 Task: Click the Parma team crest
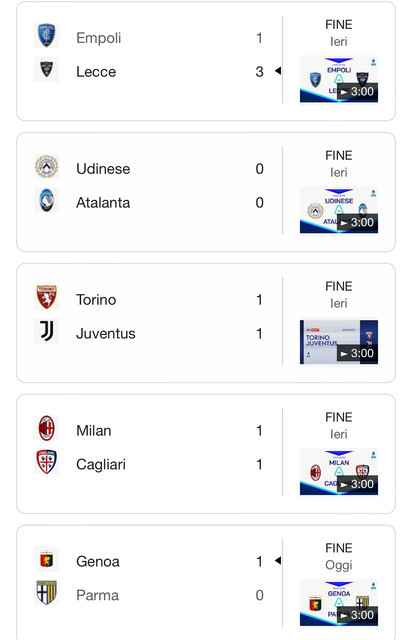[47, 593]
